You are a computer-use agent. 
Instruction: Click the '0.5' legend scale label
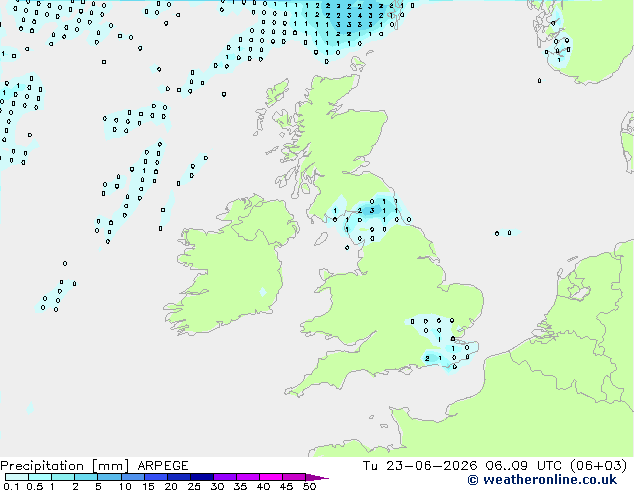(x=34, y=486)
